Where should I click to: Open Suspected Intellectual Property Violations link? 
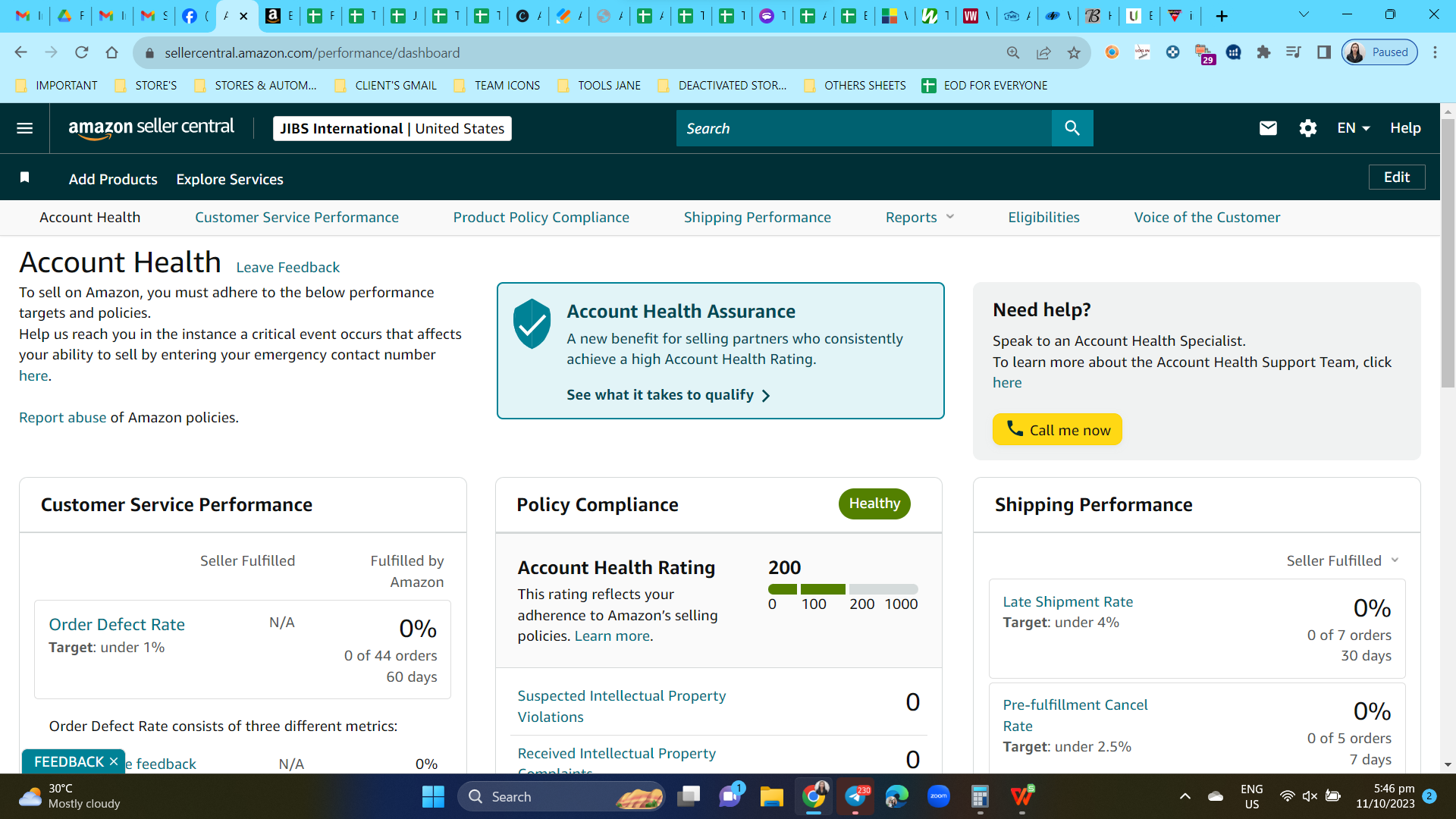pyautogui.click(x=622, y=706)
